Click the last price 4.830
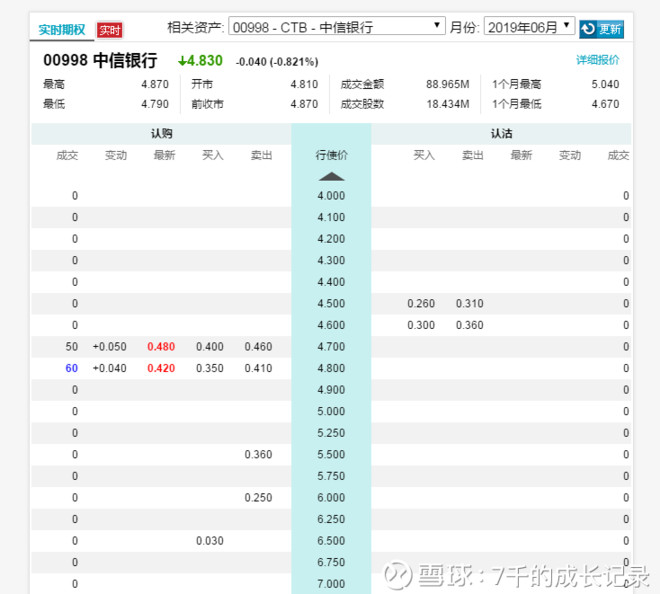 (205, 61)
